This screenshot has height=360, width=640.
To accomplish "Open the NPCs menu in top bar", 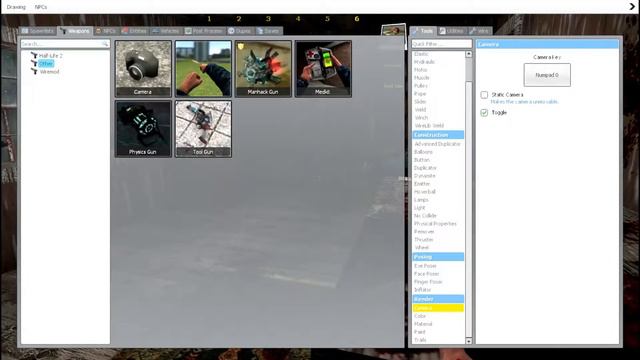I will (41, 7).
